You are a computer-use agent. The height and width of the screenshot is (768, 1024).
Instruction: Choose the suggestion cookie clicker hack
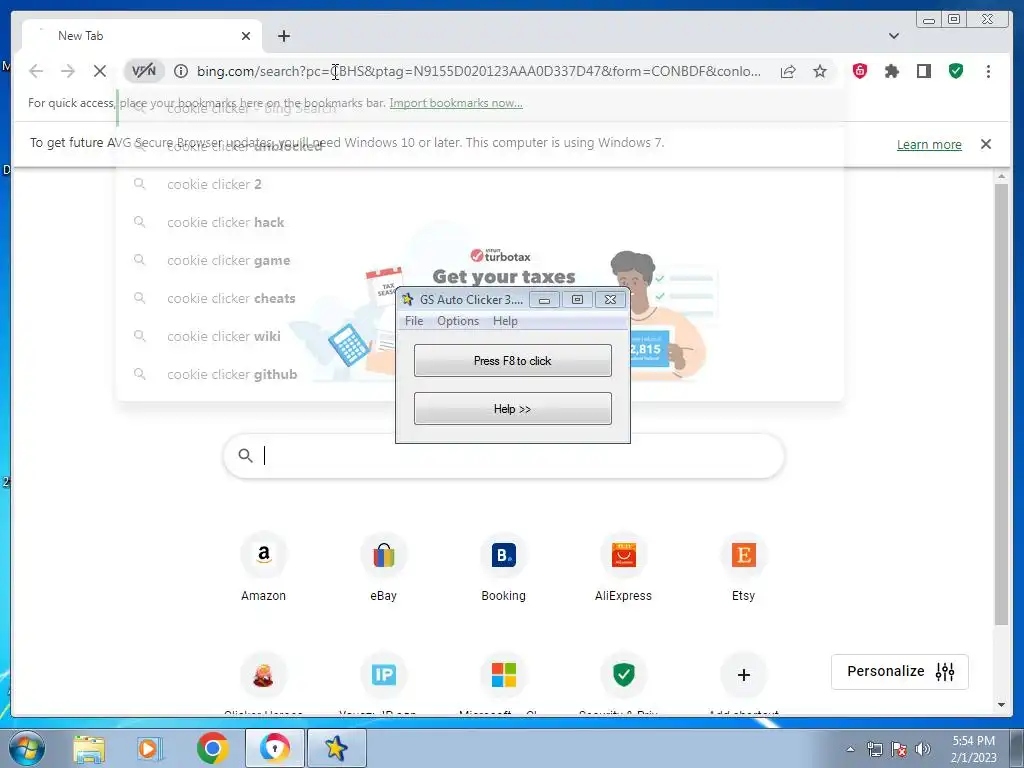click(479, 223)
